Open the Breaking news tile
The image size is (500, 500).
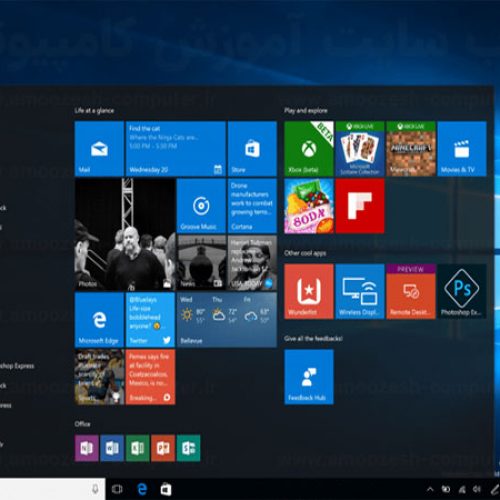pos(150,377)
